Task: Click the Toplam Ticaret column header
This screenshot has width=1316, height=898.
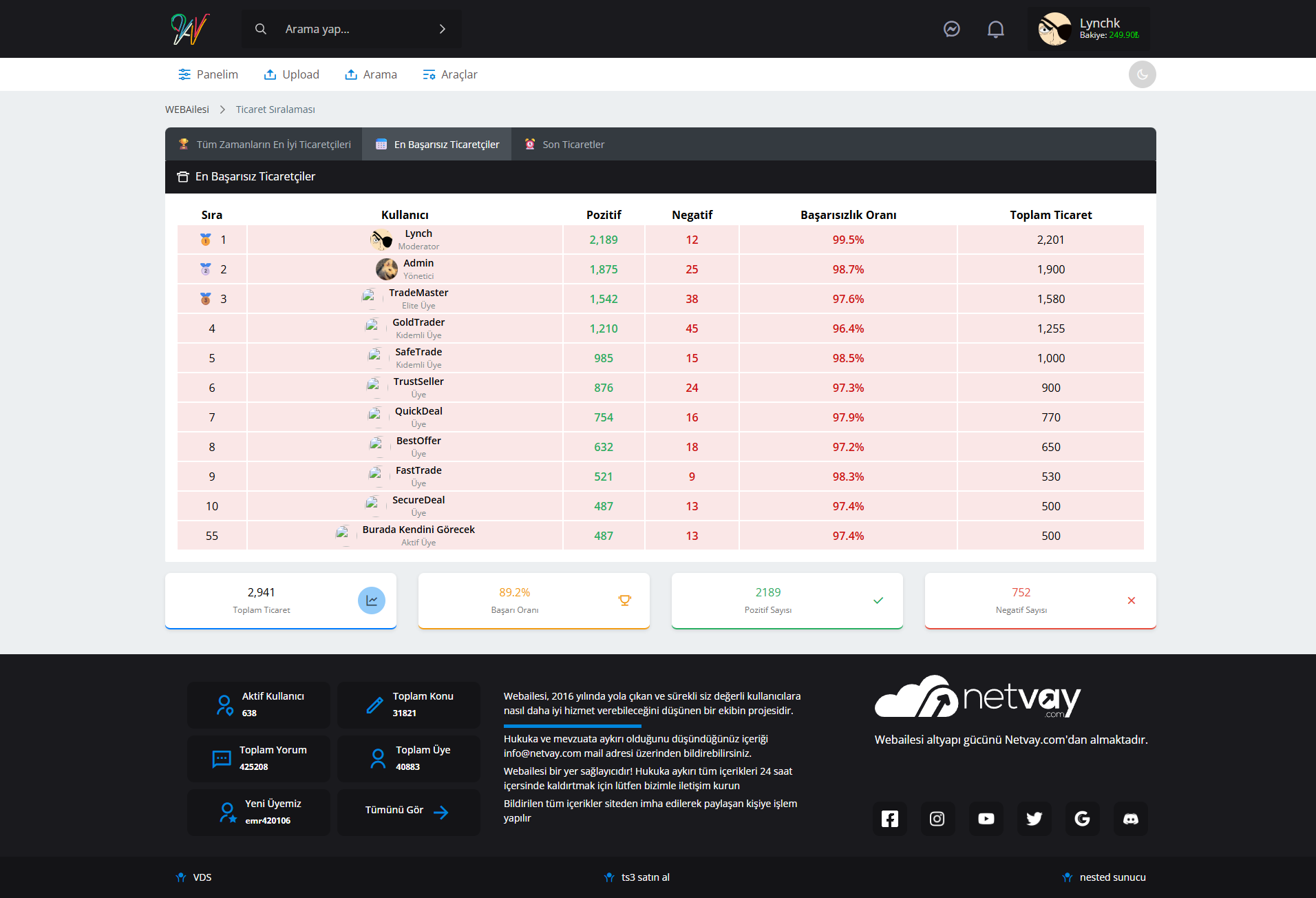Action: coord(1050,215)
